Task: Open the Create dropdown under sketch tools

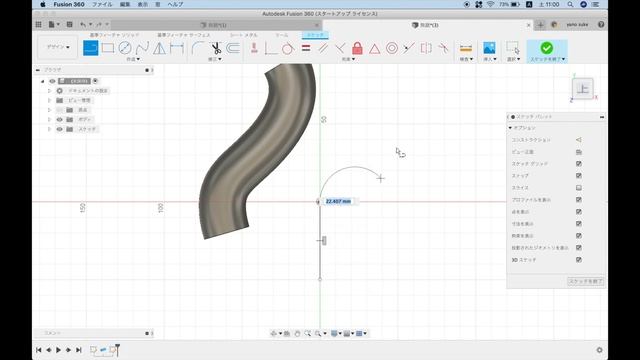Action: click(133, 59)
